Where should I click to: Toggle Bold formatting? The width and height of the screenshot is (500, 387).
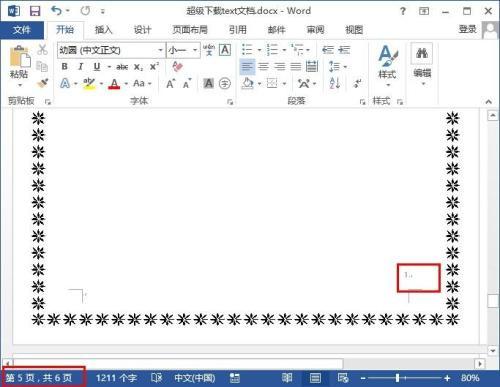coord(65,67)
